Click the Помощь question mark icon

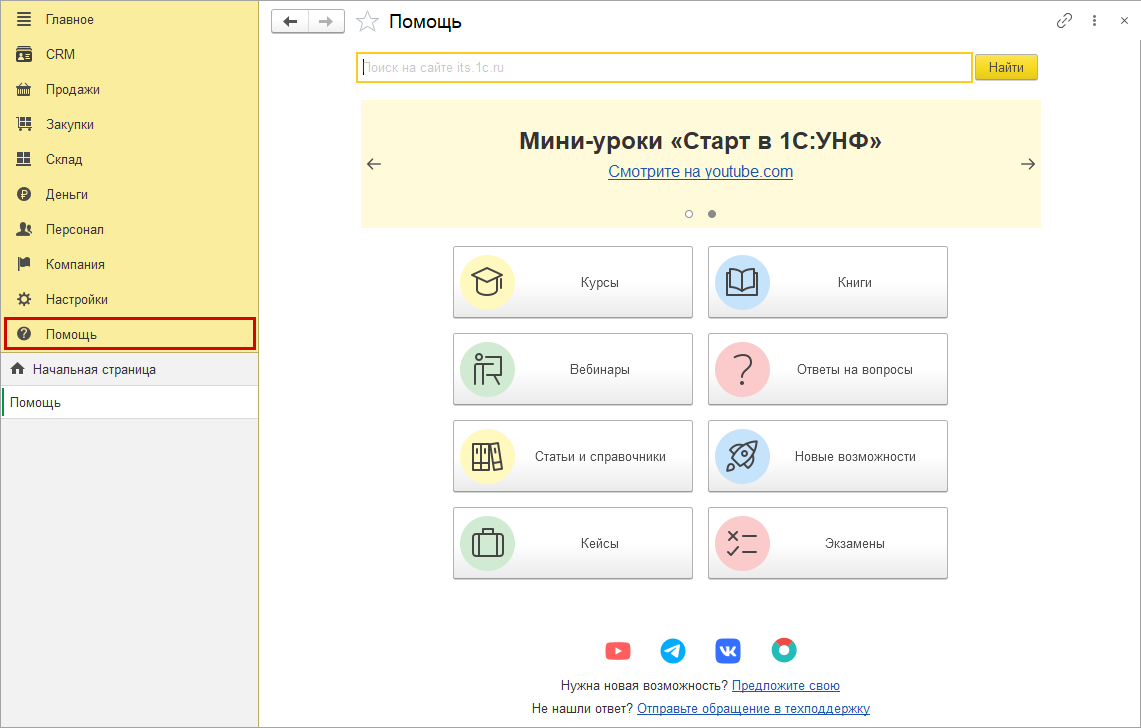point(24,333)
